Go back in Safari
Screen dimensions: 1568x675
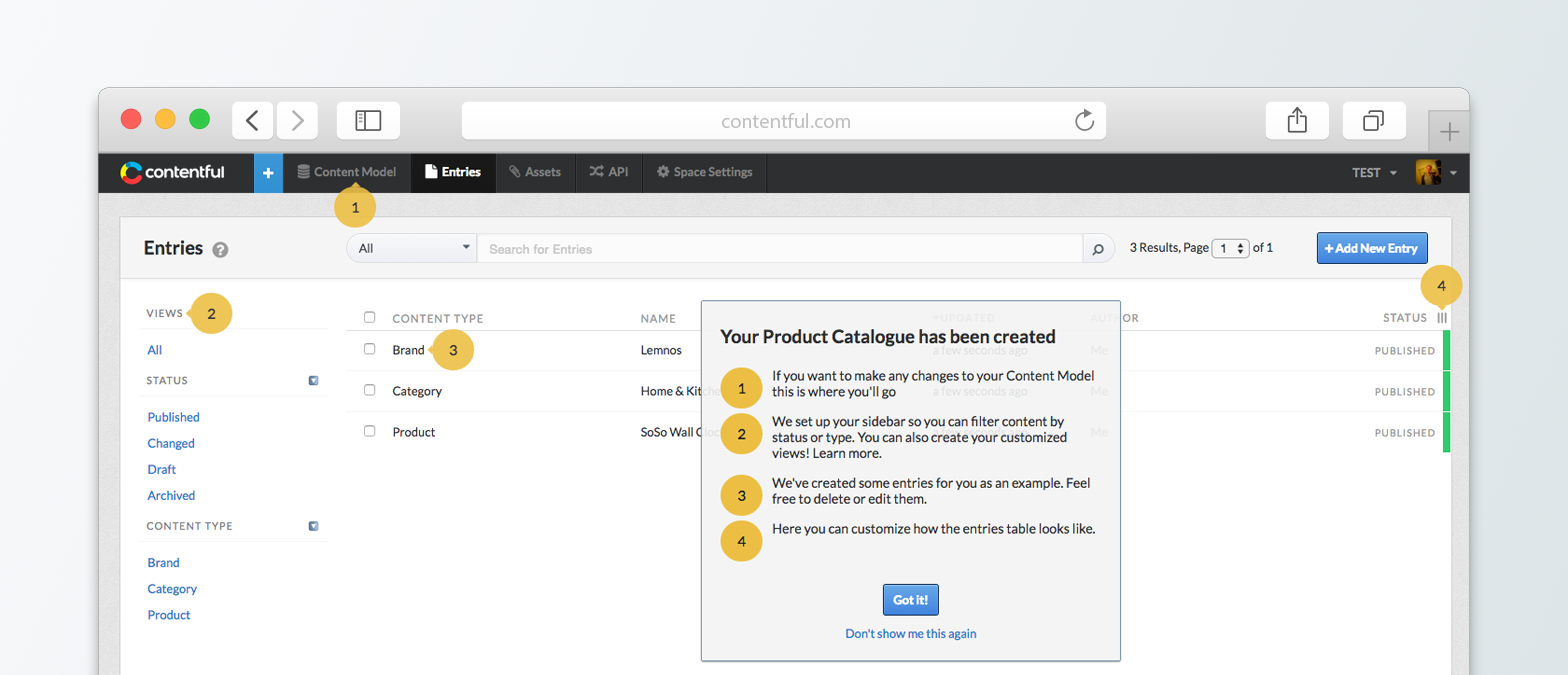click(253, 120)
